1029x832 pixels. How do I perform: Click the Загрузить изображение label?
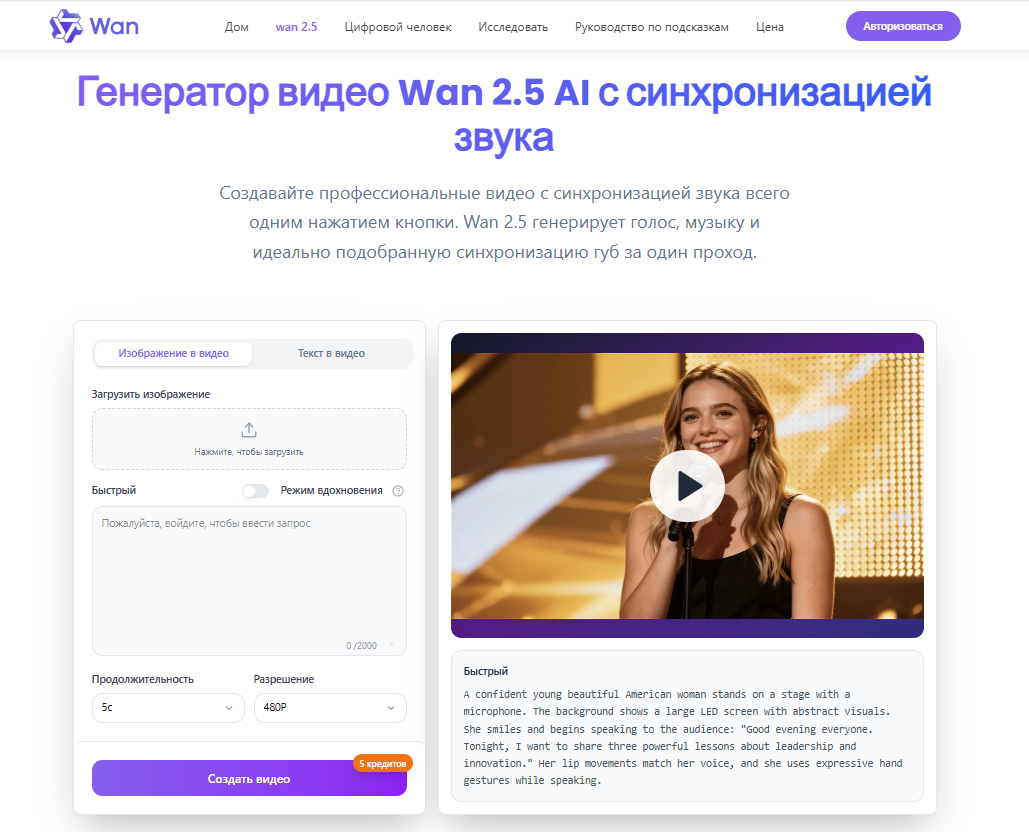tap(151, 394)
